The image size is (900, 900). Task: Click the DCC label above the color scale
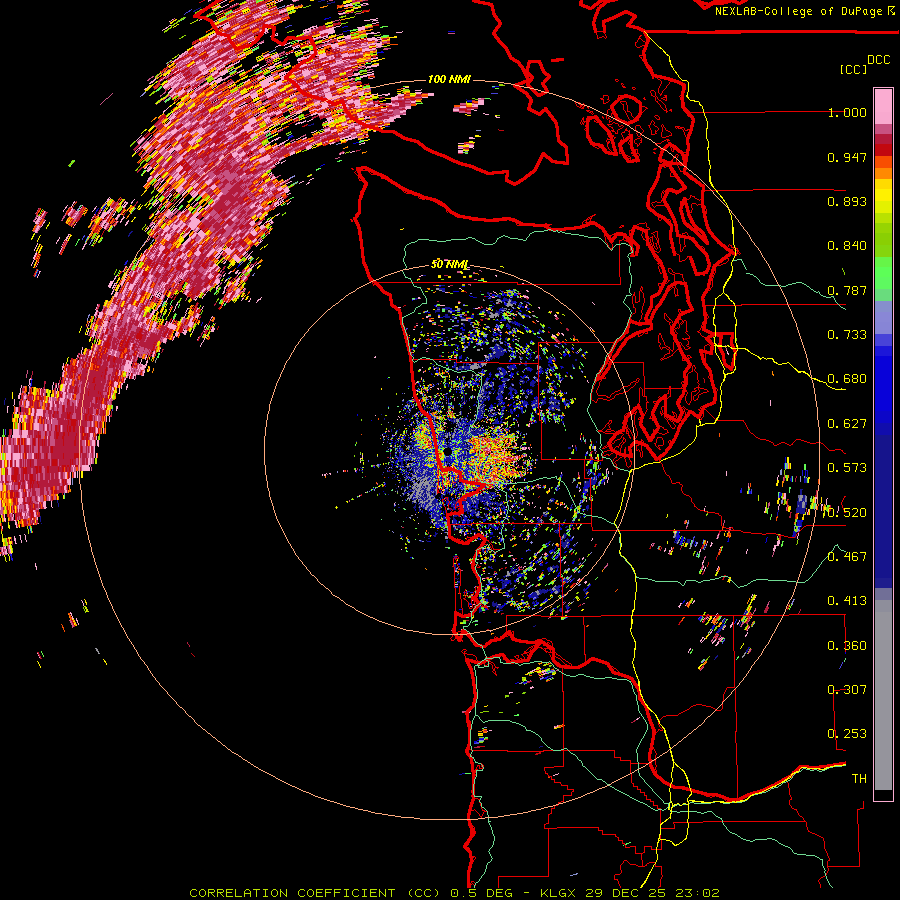tap(878, 59)
